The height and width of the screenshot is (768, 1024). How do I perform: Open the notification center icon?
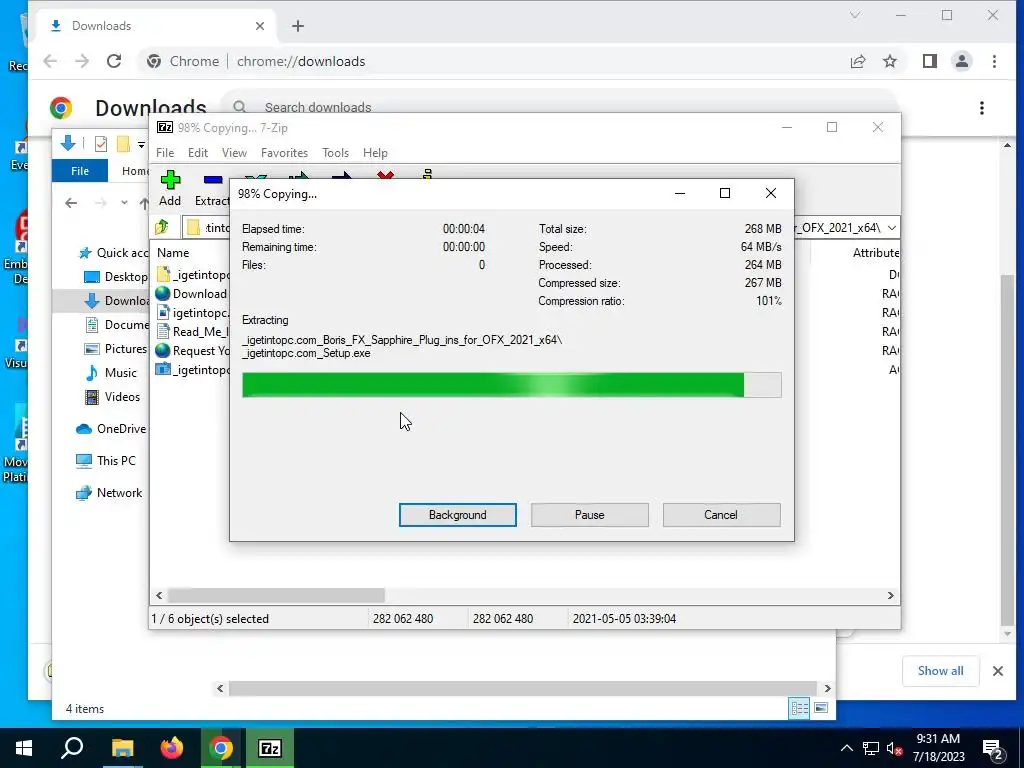[x=993, y=749]
